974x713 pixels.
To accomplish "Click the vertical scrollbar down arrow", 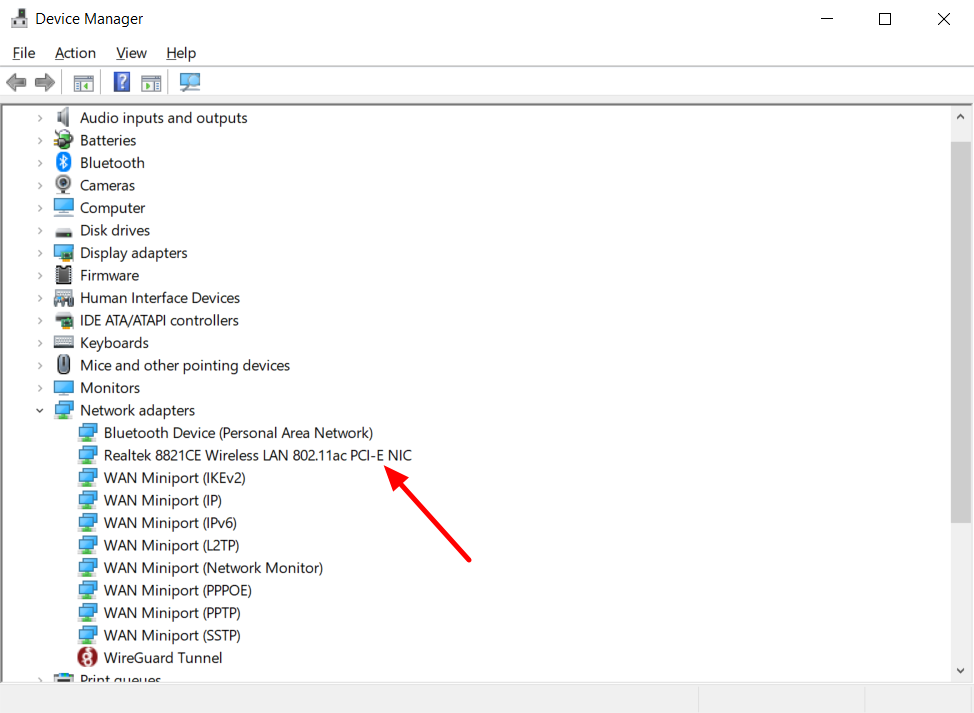I will click(960, 671).
